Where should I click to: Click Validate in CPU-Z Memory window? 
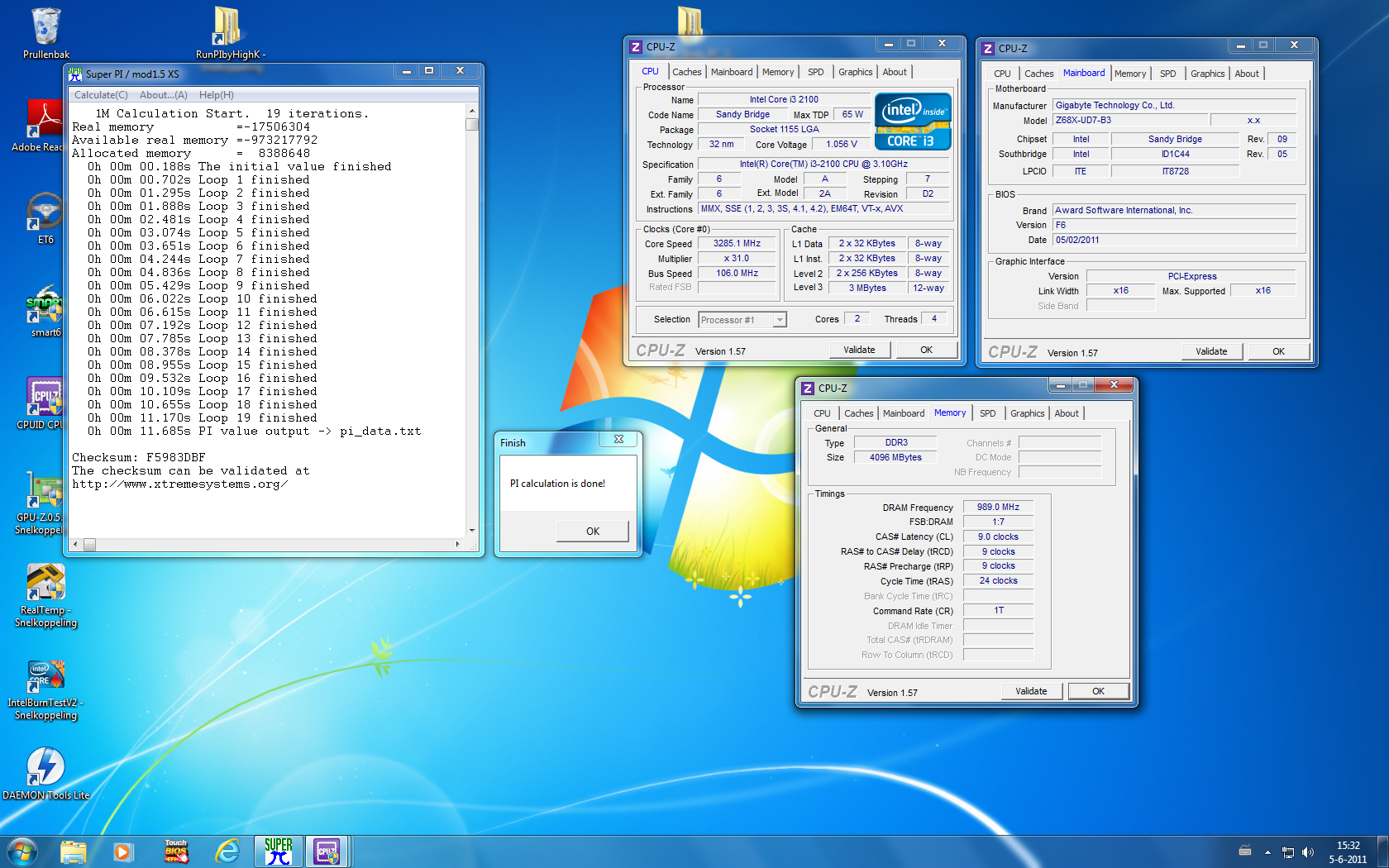coord(1031,691)
